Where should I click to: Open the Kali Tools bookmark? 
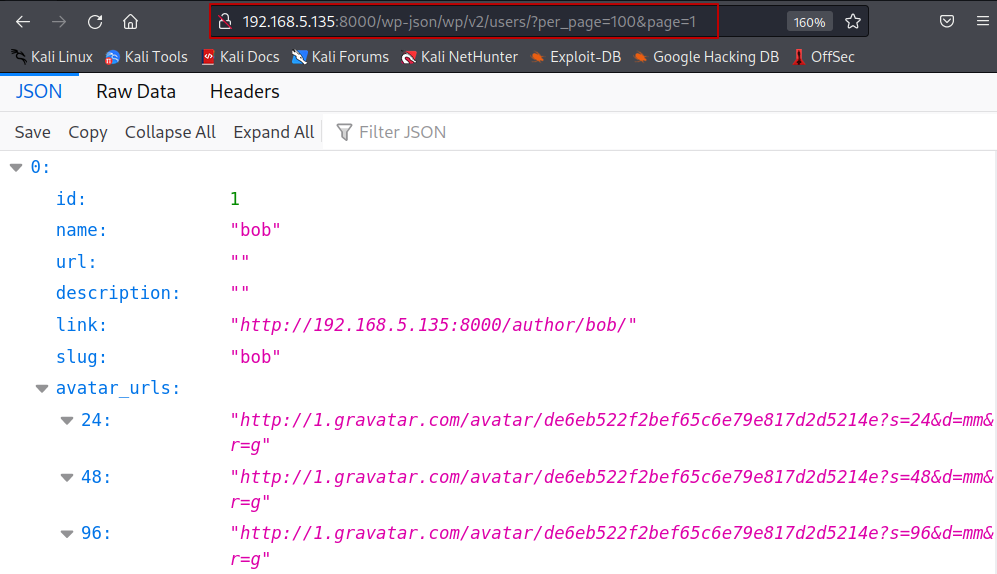(146, 57)
